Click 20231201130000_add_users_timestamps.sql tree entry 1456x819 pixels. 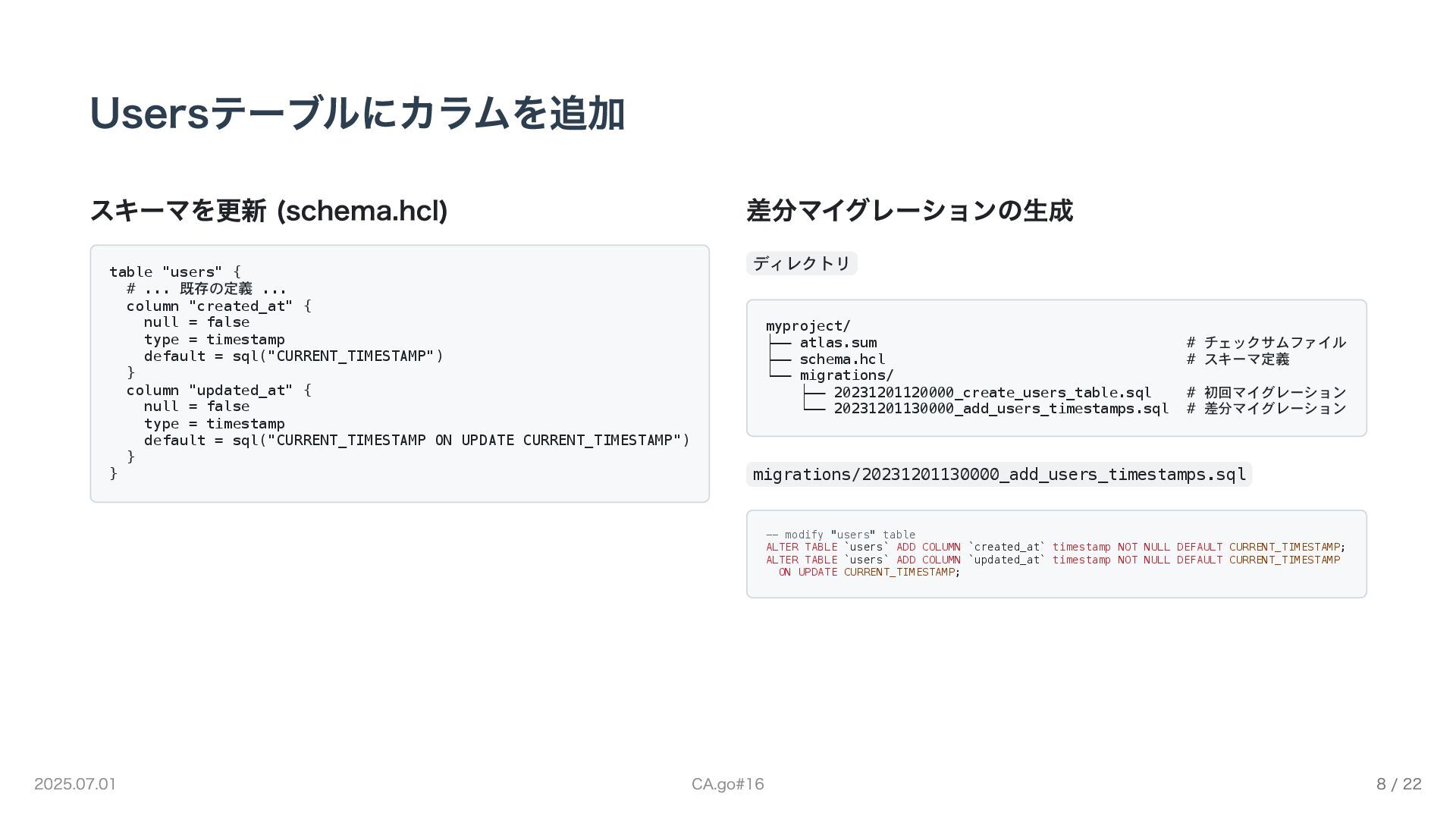coord(1001,409)
